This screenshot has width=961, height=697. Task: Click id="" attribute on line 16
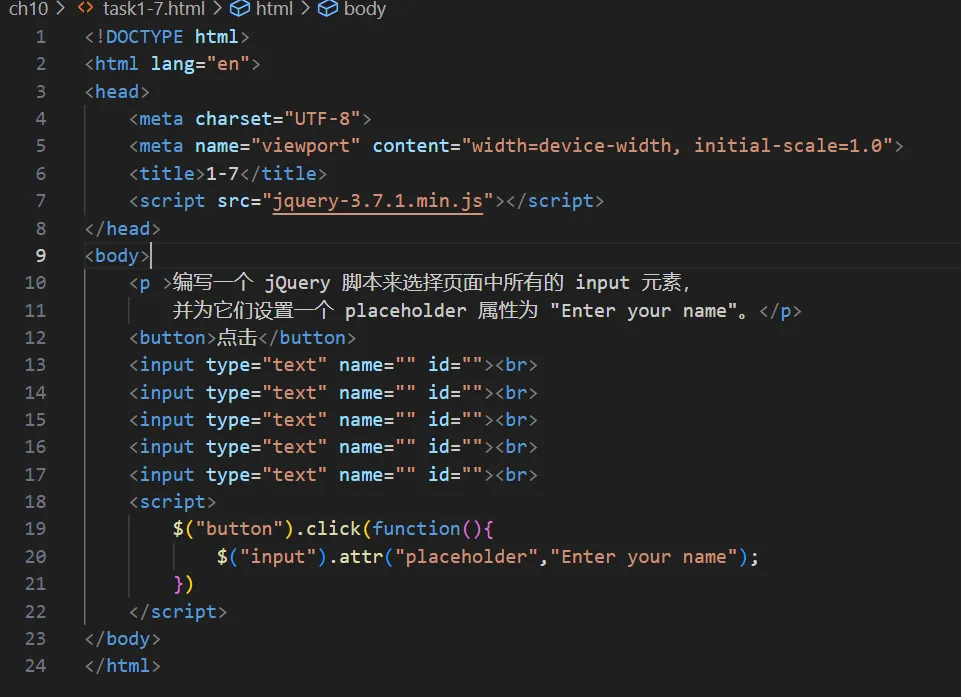pyautogui.click(x=455, y=448)
